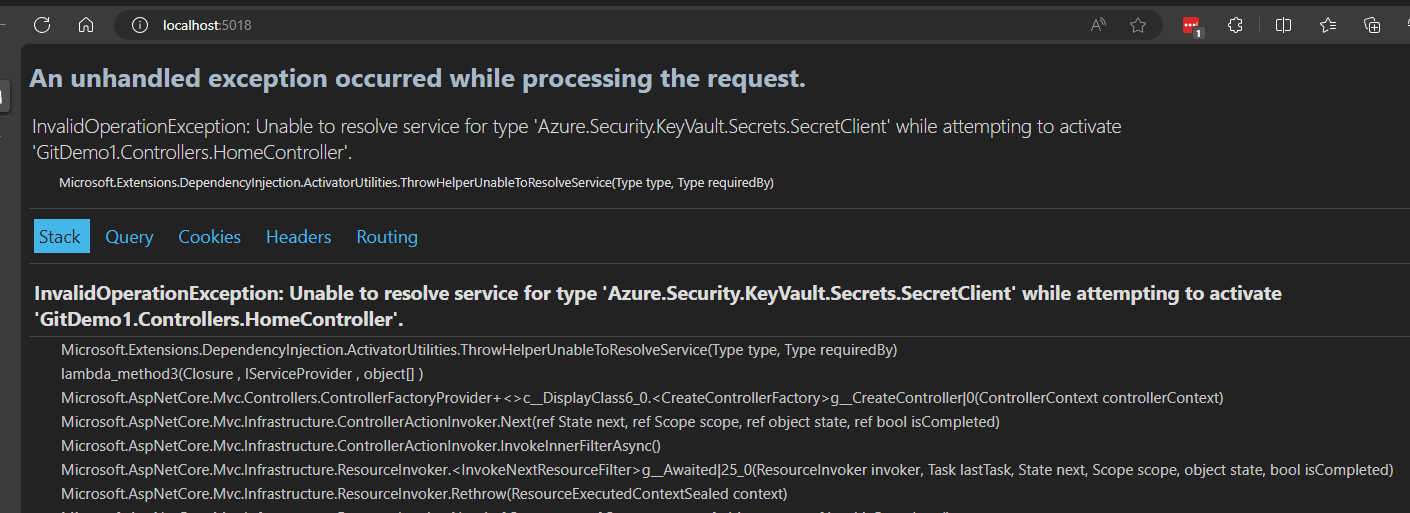Select ResourceInvoker.Rethrow stack frame
1410x513 pixels.
(424, 494)
